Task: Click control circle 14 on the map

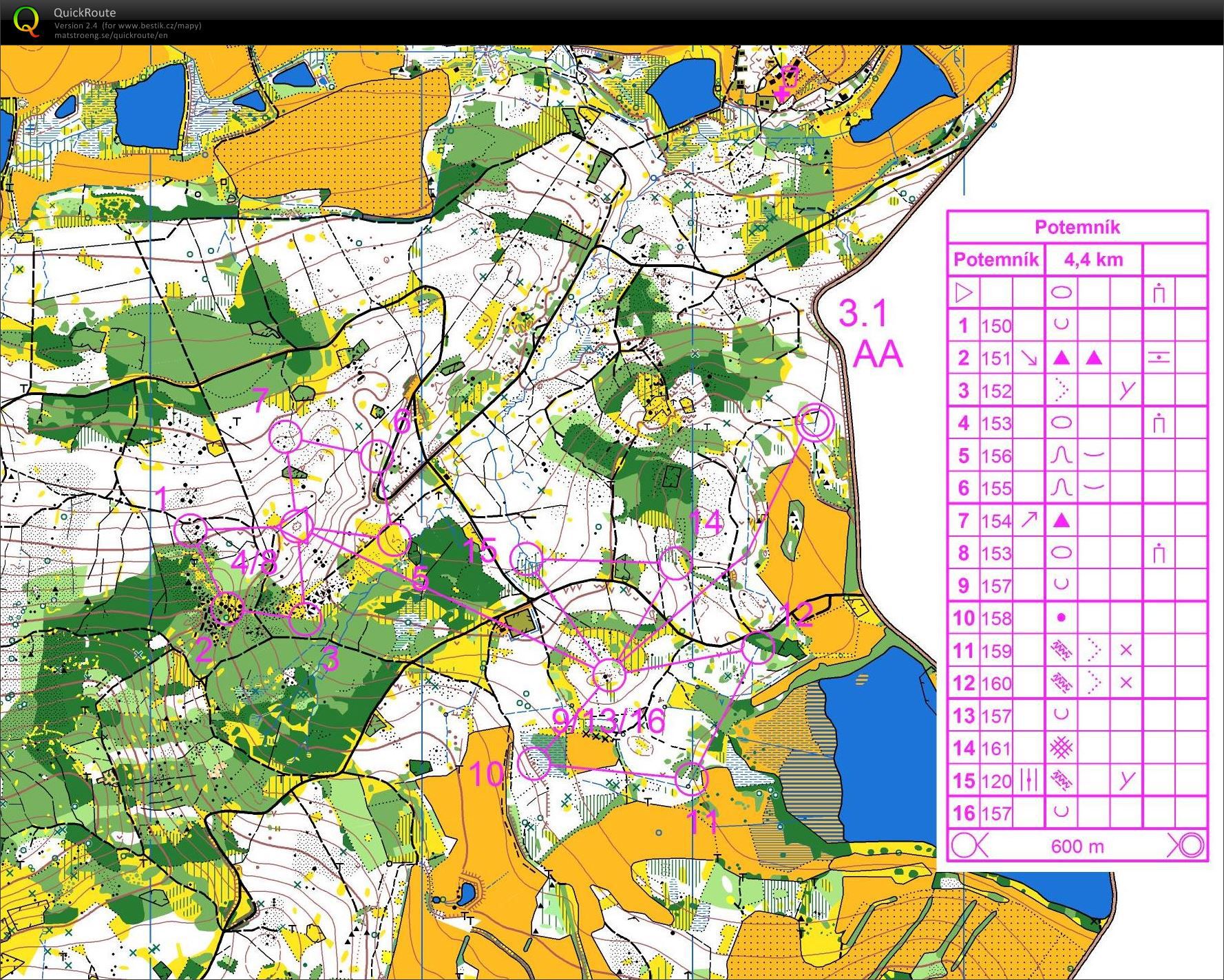Action: (675, 563)
